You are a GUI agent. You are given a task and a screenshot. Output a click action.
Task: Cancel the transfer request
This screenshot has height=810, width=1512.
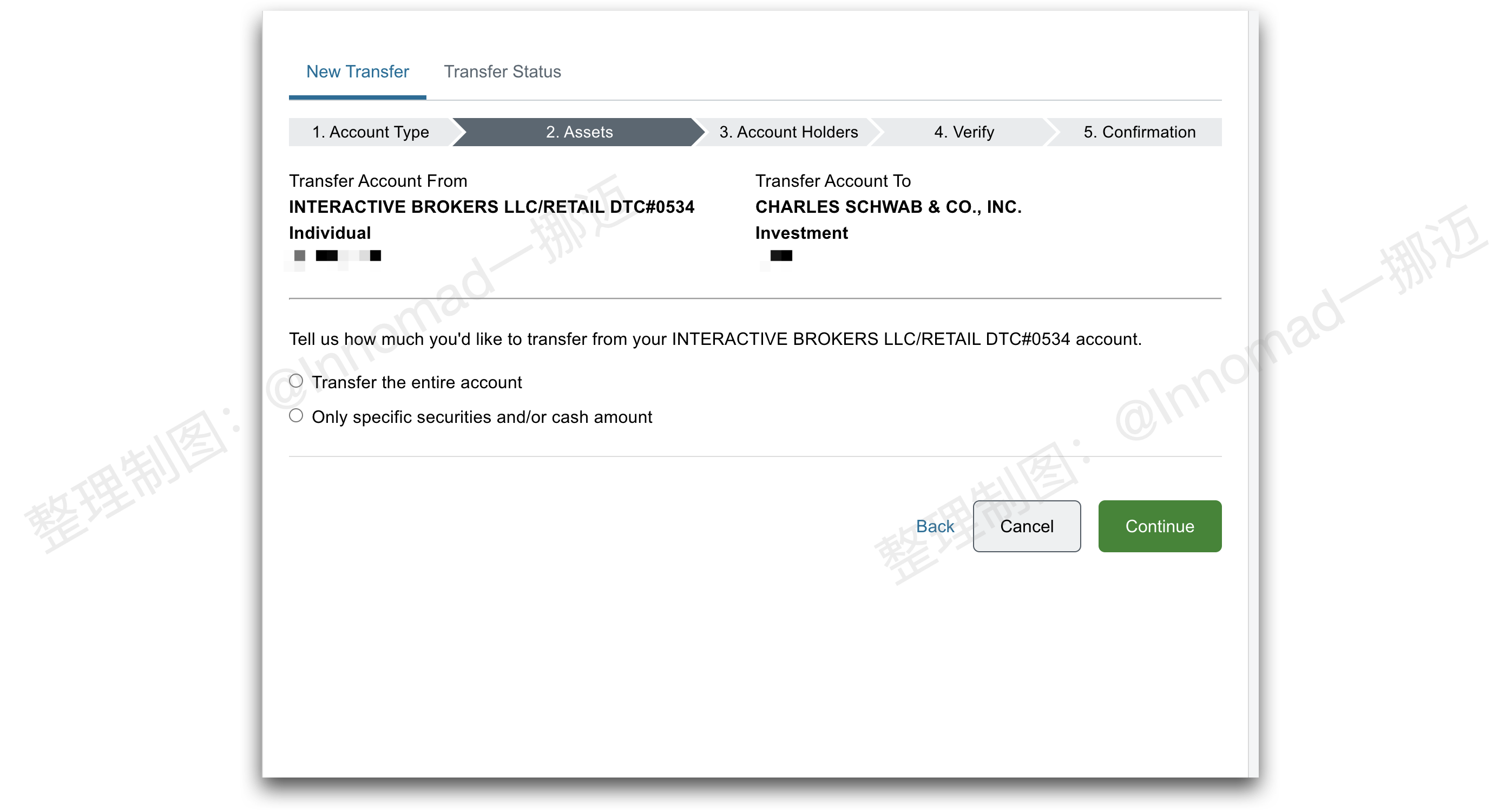click(1027, 526)
